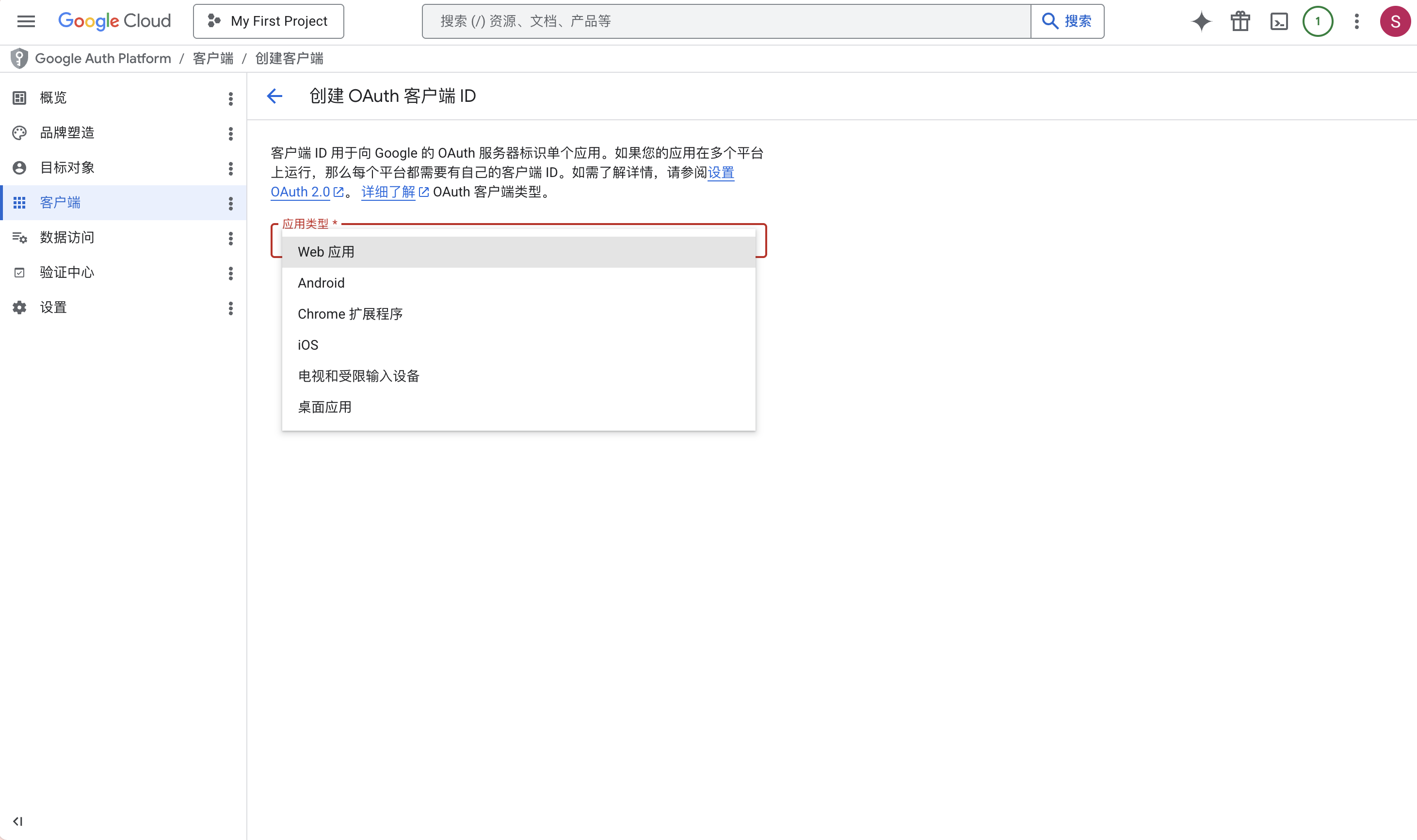Select 电视和受限输入设备 application type

518,376
